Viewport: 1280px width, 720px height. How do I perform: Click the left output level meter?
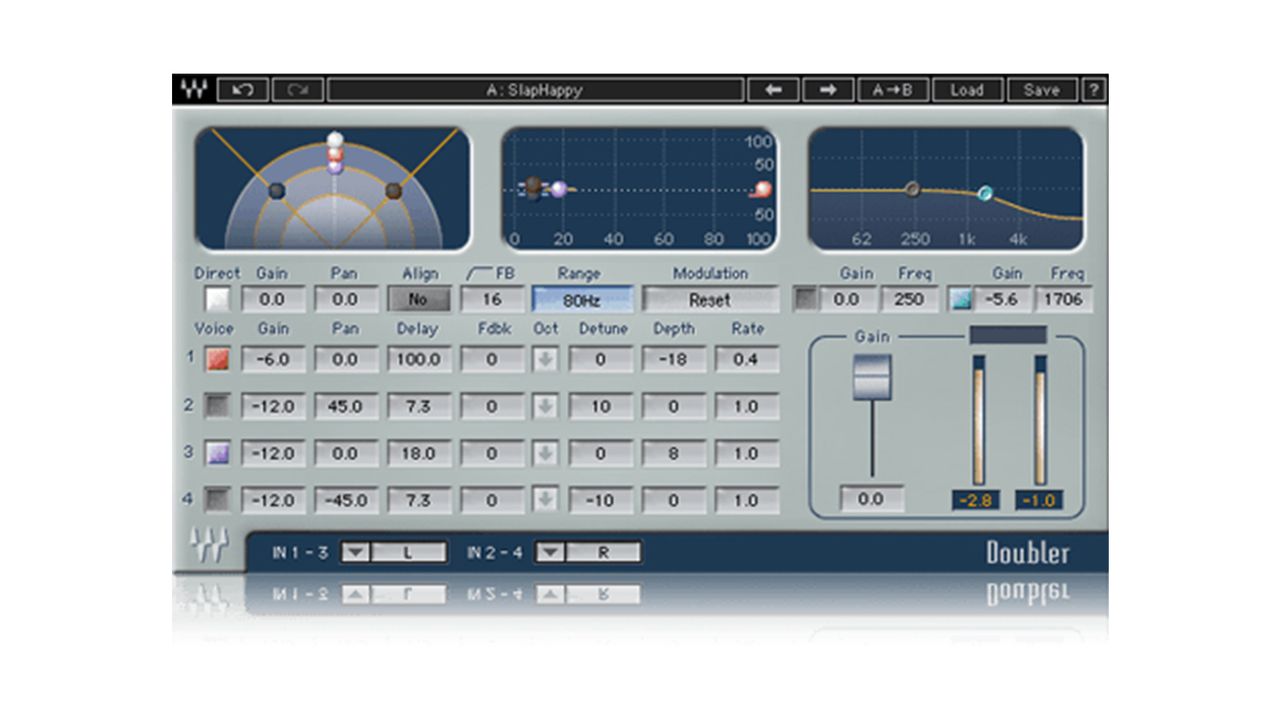978,420
